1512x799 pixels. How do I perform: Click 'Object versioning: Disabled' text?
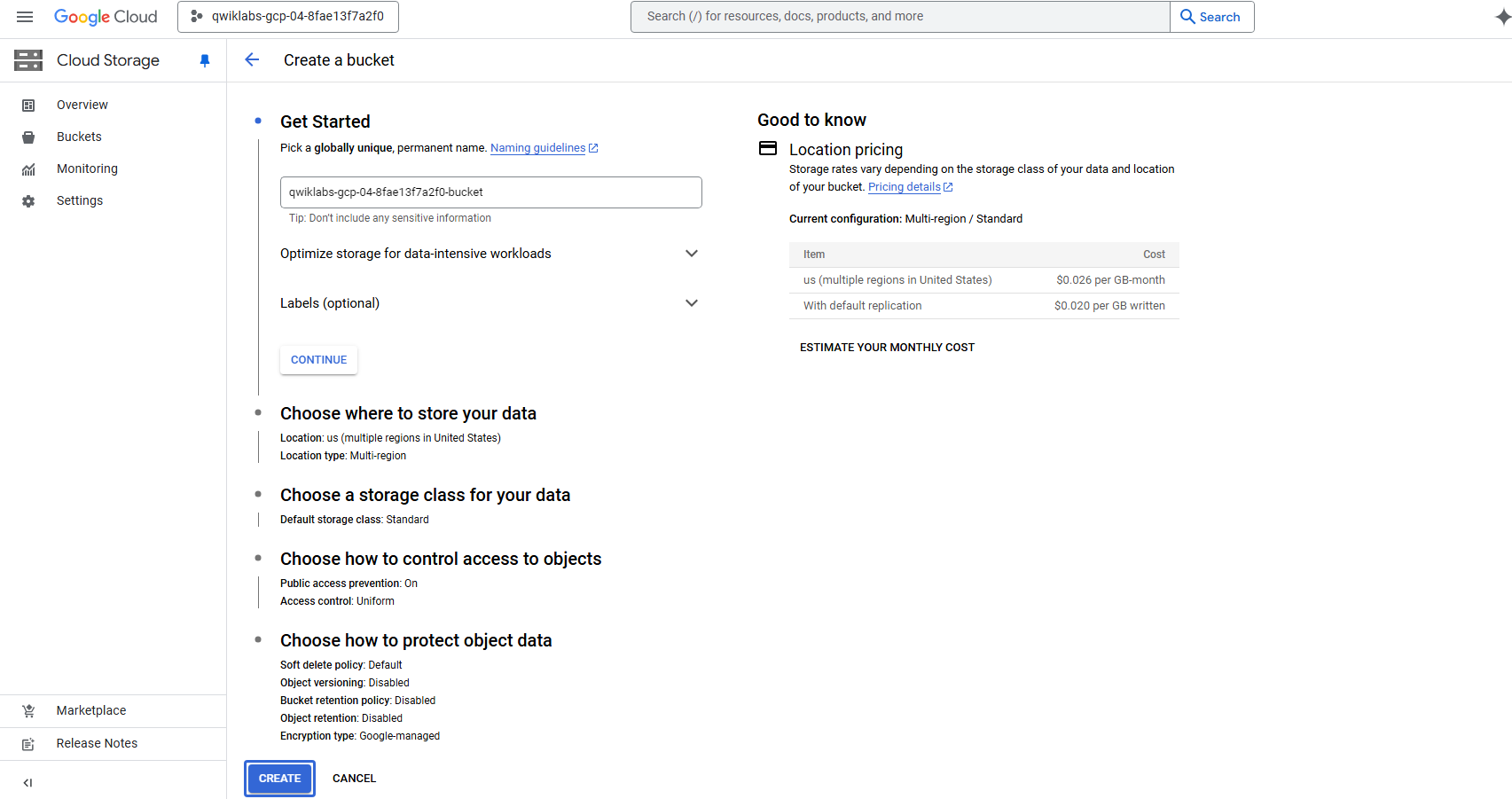tap(344, 683)
